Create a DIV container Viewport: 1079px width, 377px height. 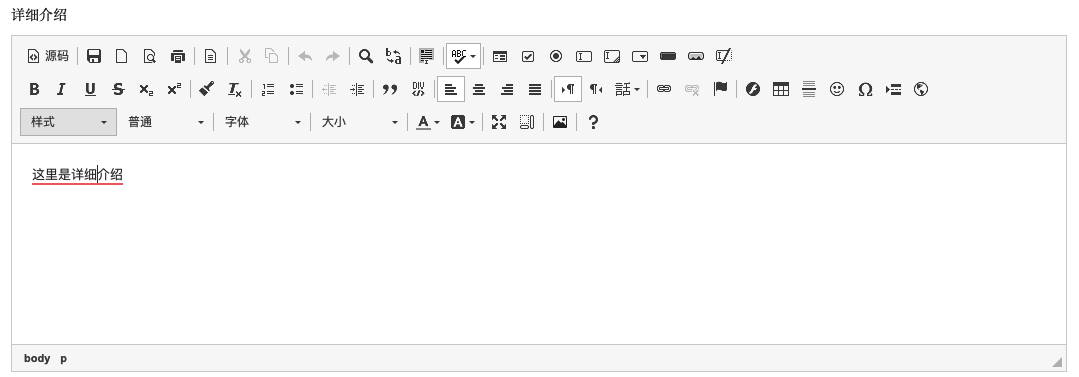click(418, 89)
